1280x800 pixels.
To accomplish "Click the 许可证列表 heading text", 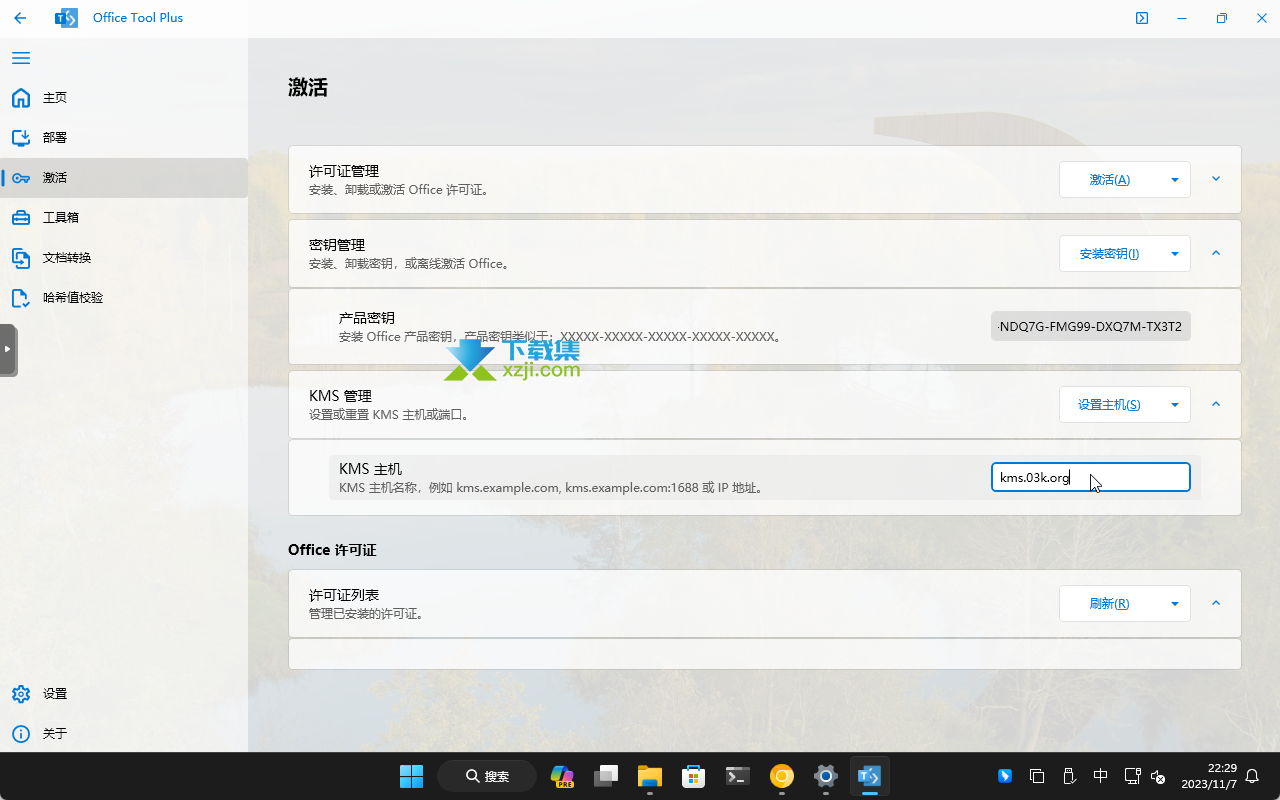I will tap(344, 595).
